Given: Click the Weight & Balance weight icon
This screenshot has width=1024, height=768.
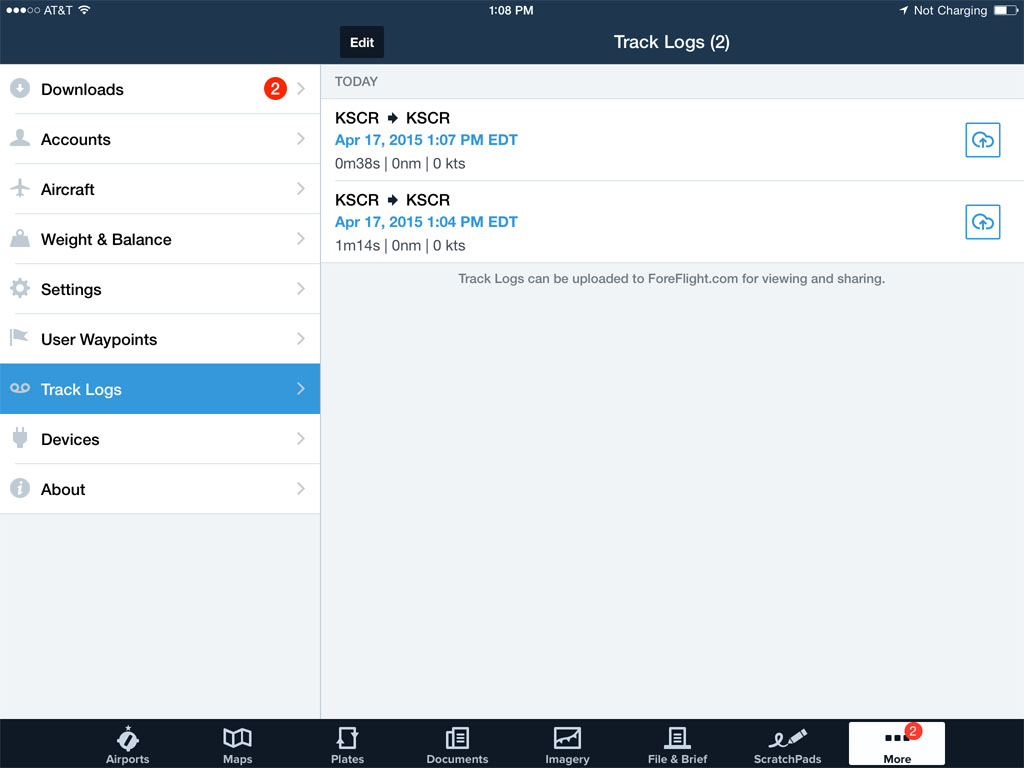Looking at the screenshot, I should point(20,238).
